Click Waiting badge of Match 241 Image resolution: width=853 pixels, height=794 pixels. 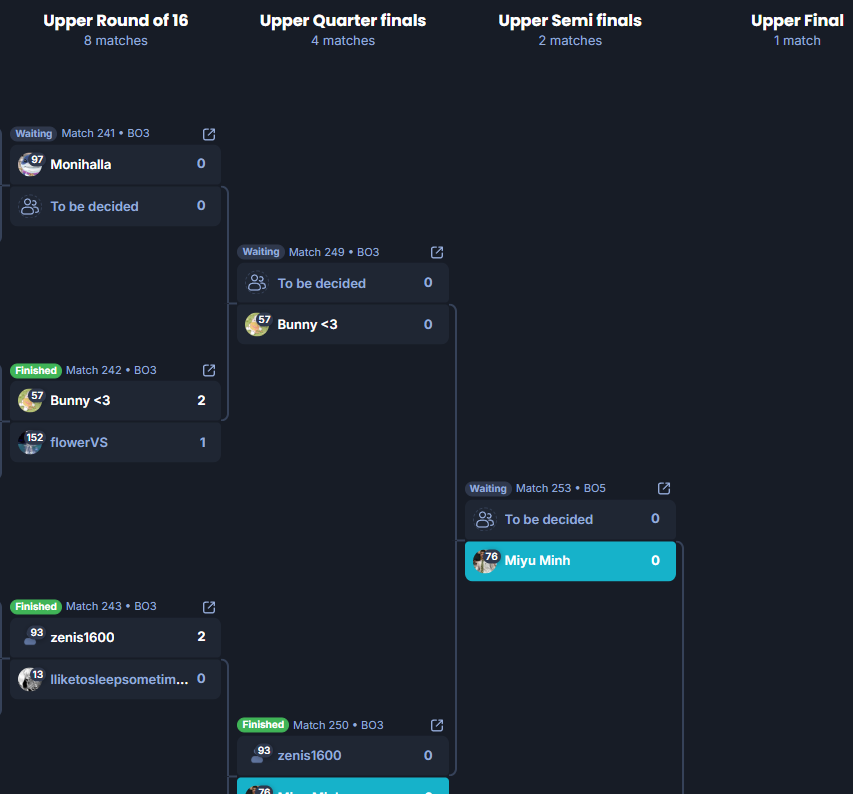[34, 134]
